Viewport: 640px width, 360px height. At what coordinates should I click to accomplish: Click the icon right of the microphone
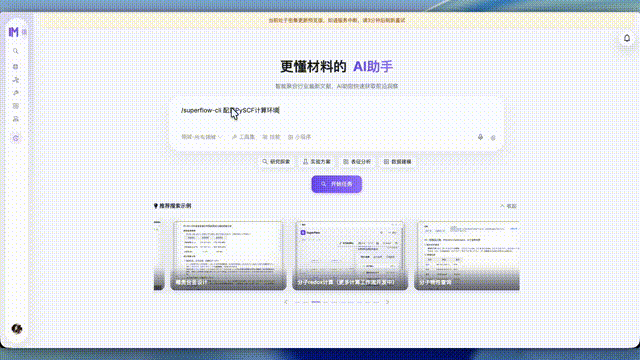point(493,138)
